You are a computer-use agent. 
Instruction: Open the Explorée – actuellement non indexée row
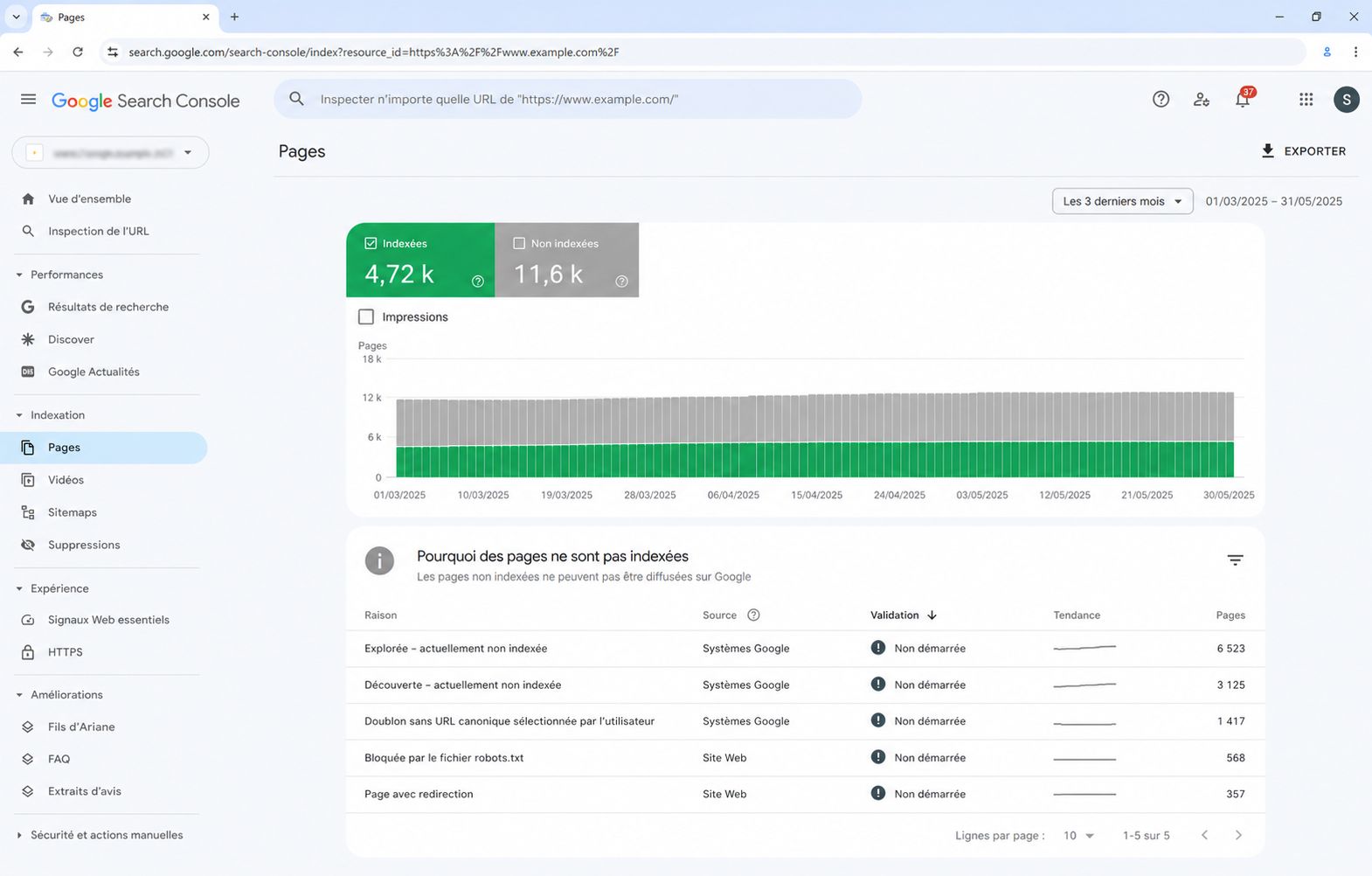point(805,649)
